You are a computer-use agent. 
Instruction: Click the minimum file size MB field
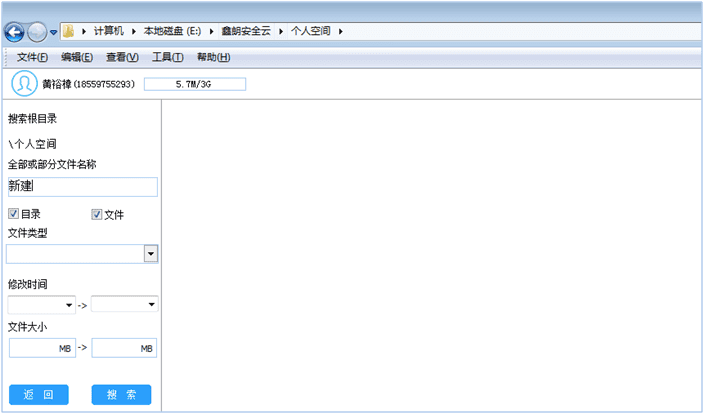(42, 348)
